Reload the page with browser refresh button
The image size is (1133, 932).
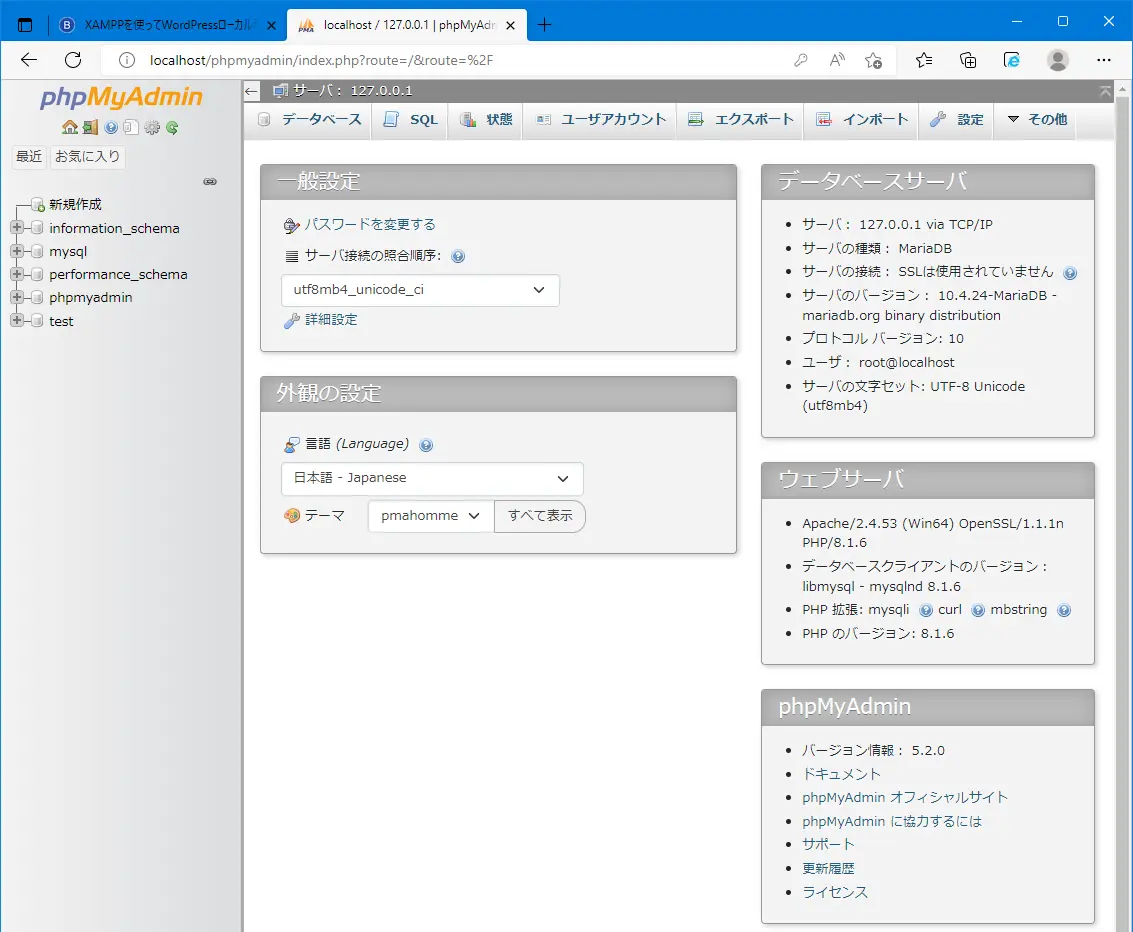(x=73, y=60)
